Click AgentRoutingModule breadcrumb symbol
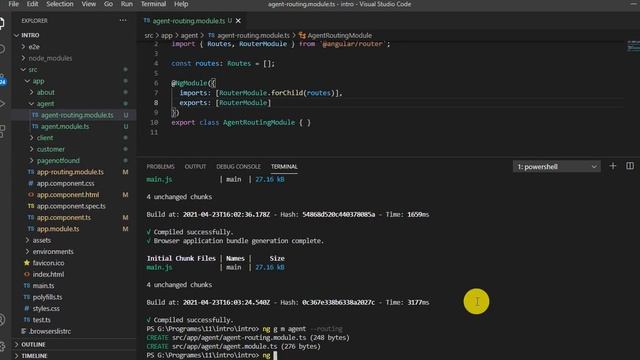Viewport: 640px width, 360px height. point(340,36)
